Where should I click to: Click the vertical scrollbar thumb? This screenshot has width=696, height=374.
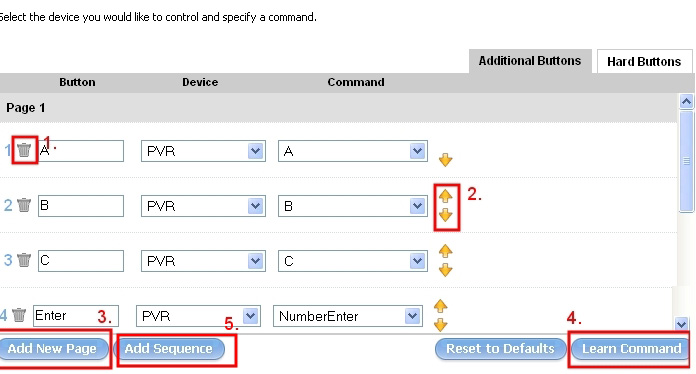686,161
